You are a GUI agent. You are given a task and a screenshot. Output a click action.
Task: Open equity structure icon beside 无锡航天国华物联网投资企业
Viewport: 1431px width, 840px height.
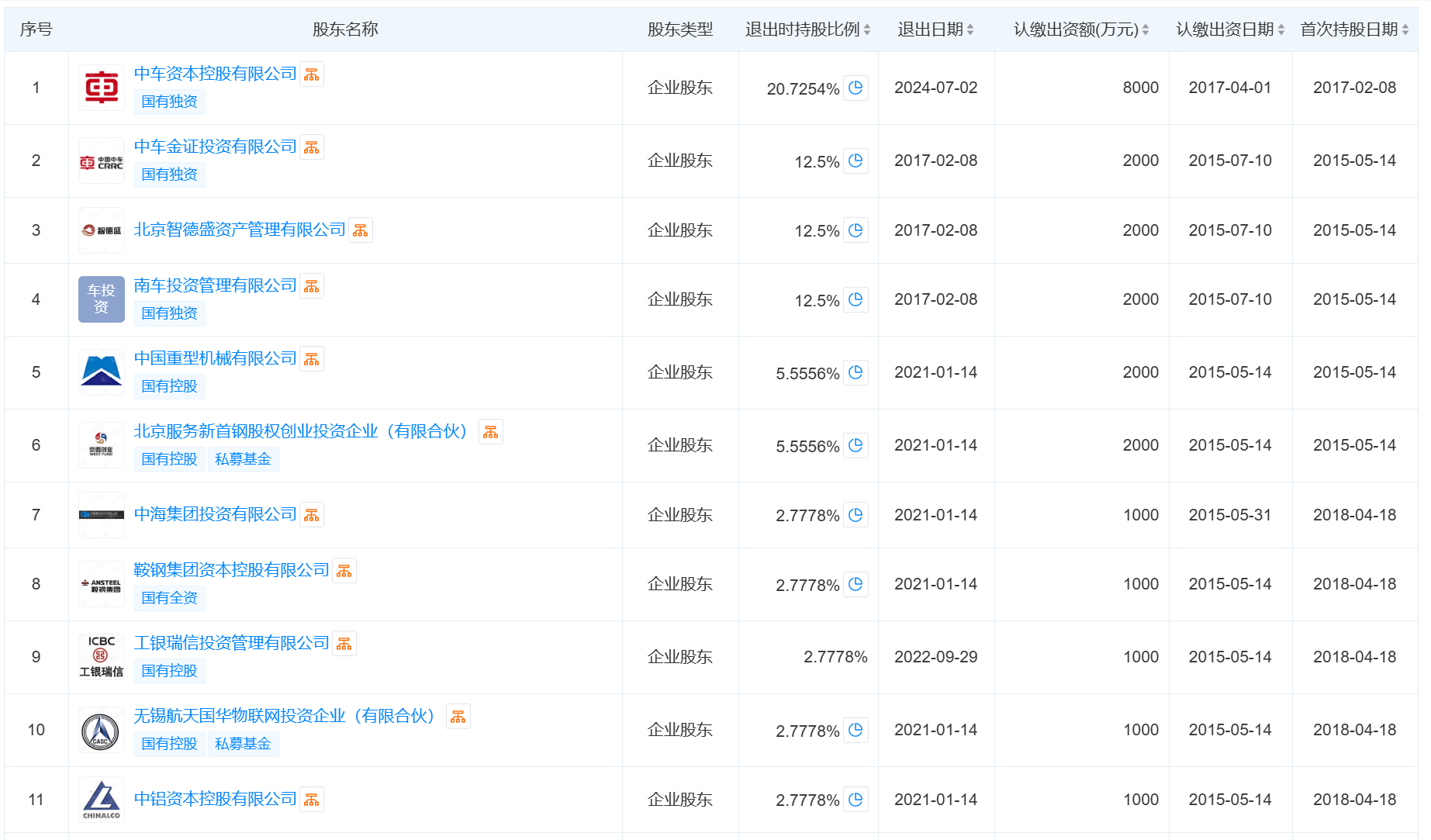(458, 717)
